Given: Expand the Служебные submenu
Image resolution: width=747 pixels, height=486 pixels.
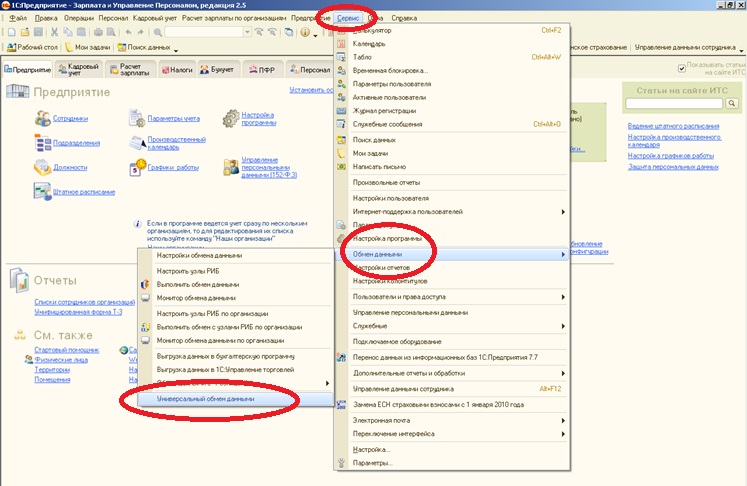Looking at the screenshot, I should (563, 326).
